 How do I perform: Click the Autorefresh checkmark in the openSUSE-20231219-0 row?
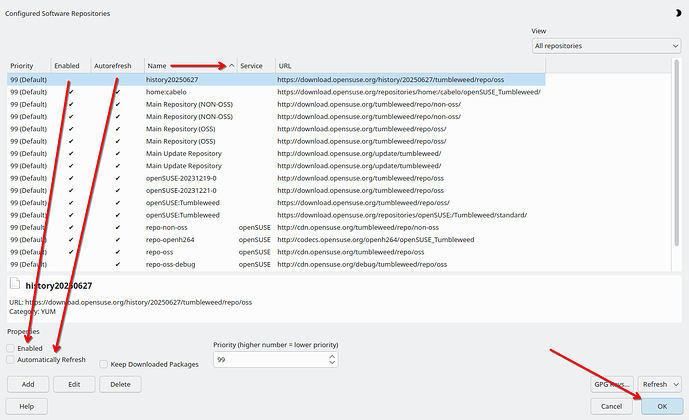(117, 178)
